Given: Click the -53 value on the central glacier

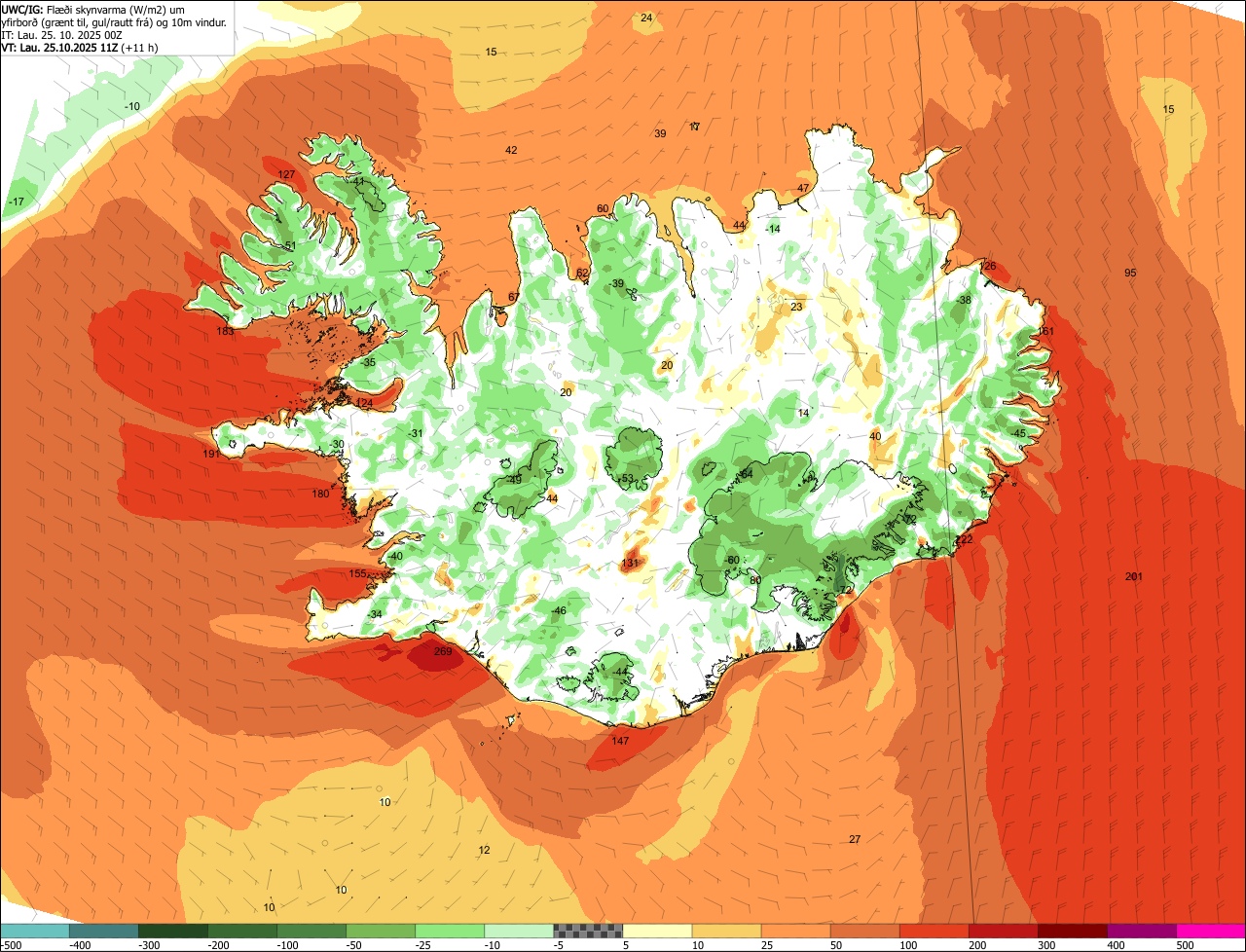Looking at the screenshot, I should click(627, 478).
